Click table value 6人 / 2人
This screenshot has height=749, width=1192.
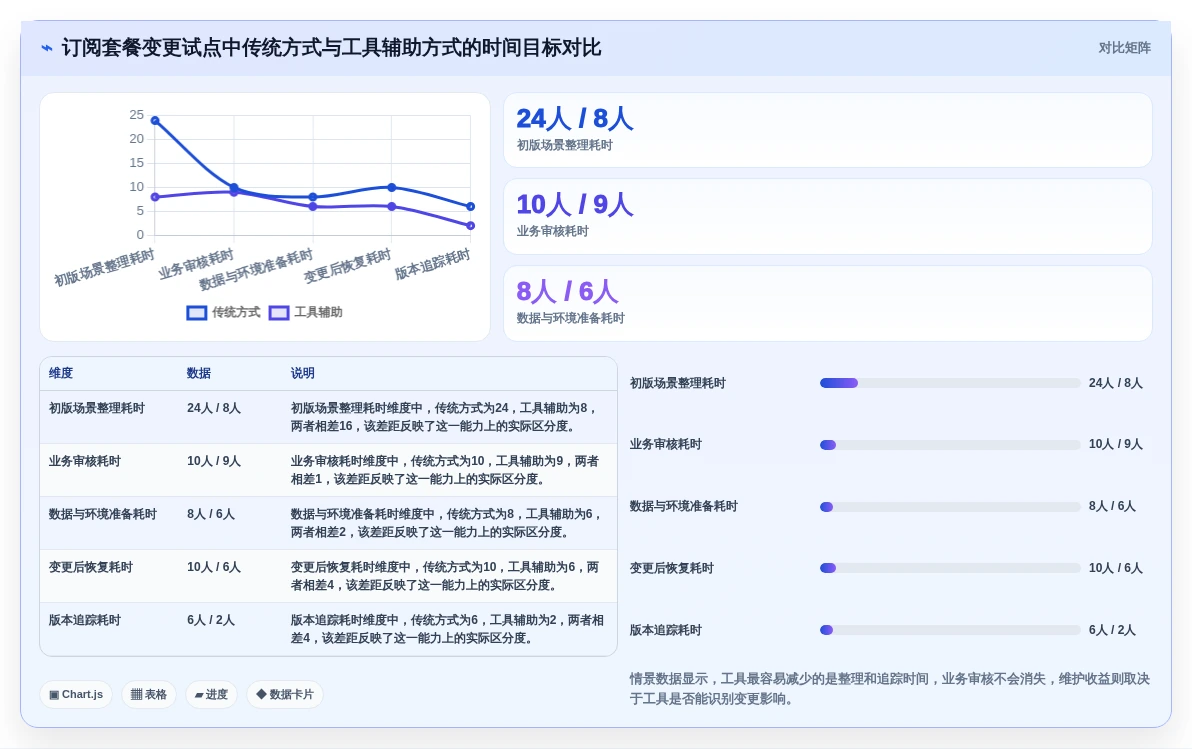coord(211,620)
